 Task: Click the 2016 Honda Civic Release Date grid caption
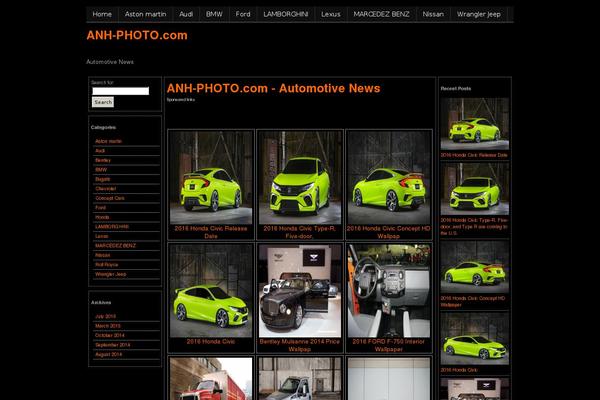[211, 232]
